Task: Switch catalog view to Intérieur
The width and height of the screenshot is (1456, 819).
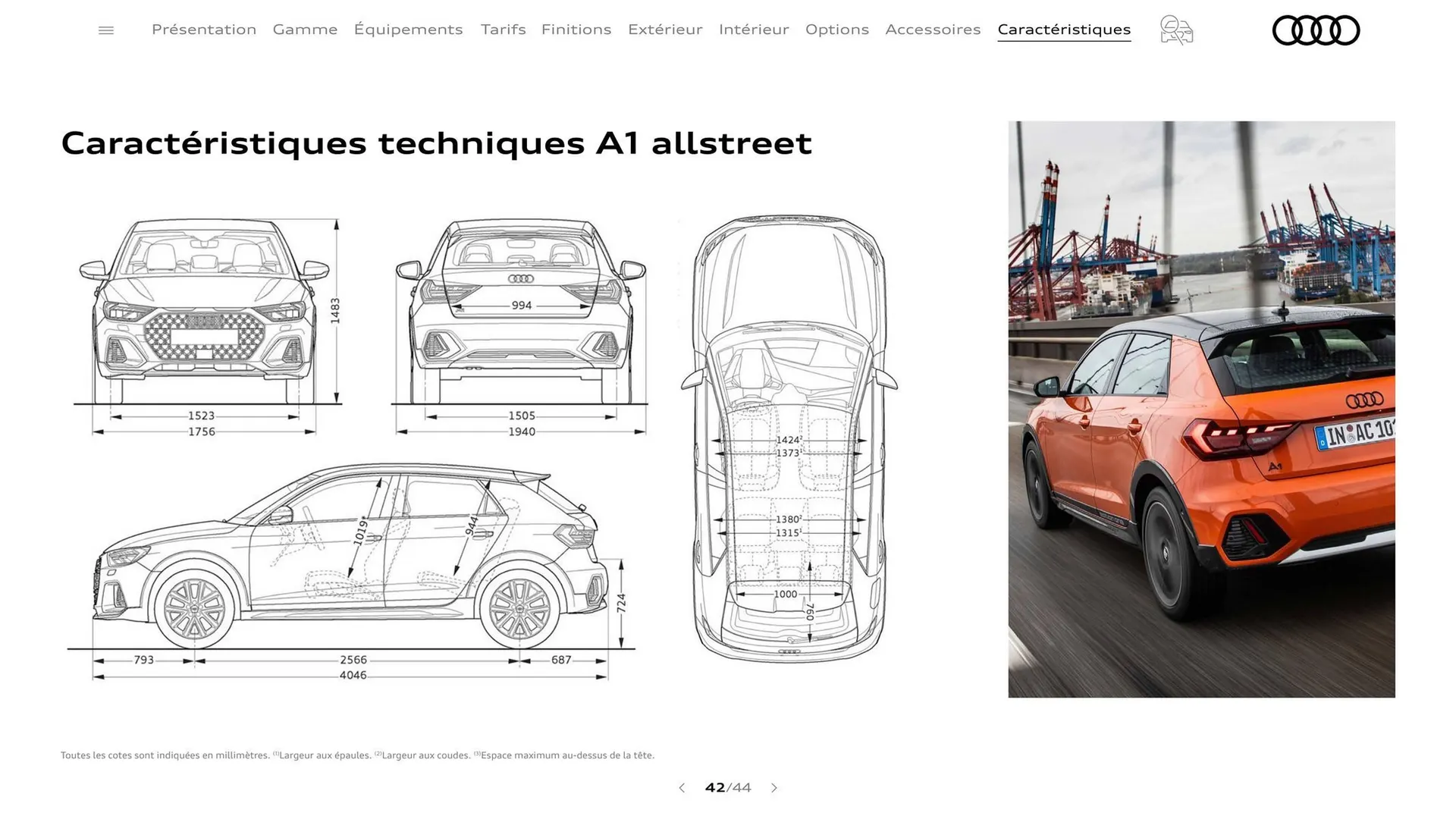Action: (x=753, y=30)
